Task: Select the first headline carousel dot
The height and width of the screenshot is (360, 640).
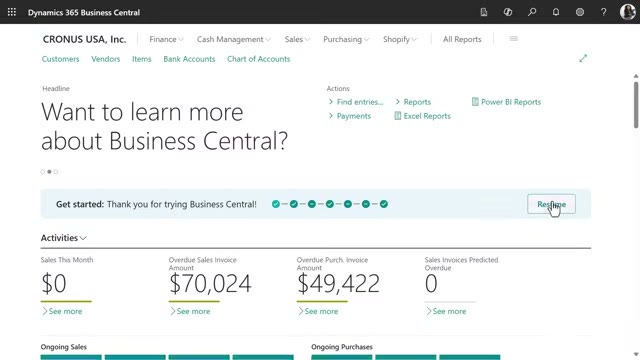Action: [x=42, y=172]
